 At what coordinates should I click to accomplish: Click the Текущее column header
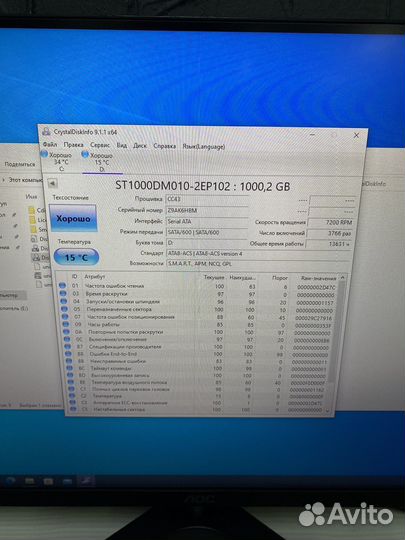[x=214, y=277]
